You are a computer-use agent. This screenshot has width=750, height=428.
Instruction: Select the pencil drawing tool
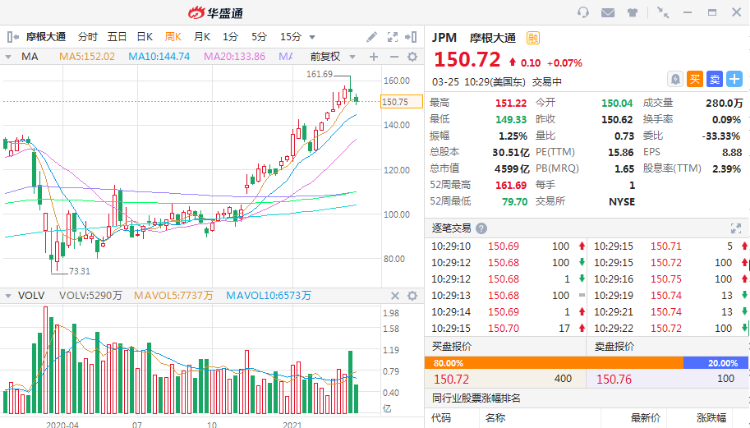(x=372, y=37)
